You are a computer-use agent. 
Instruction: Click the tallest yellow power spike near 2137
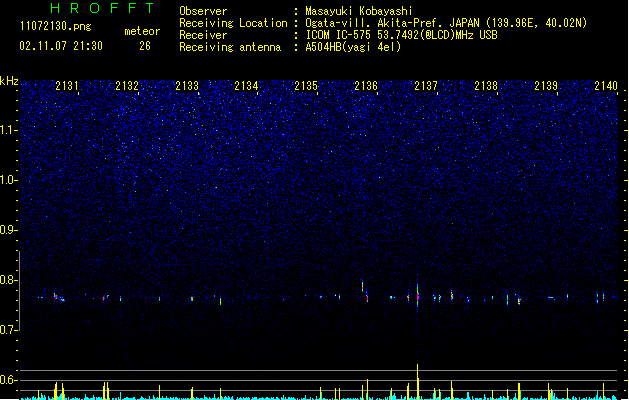click(418, 382)
